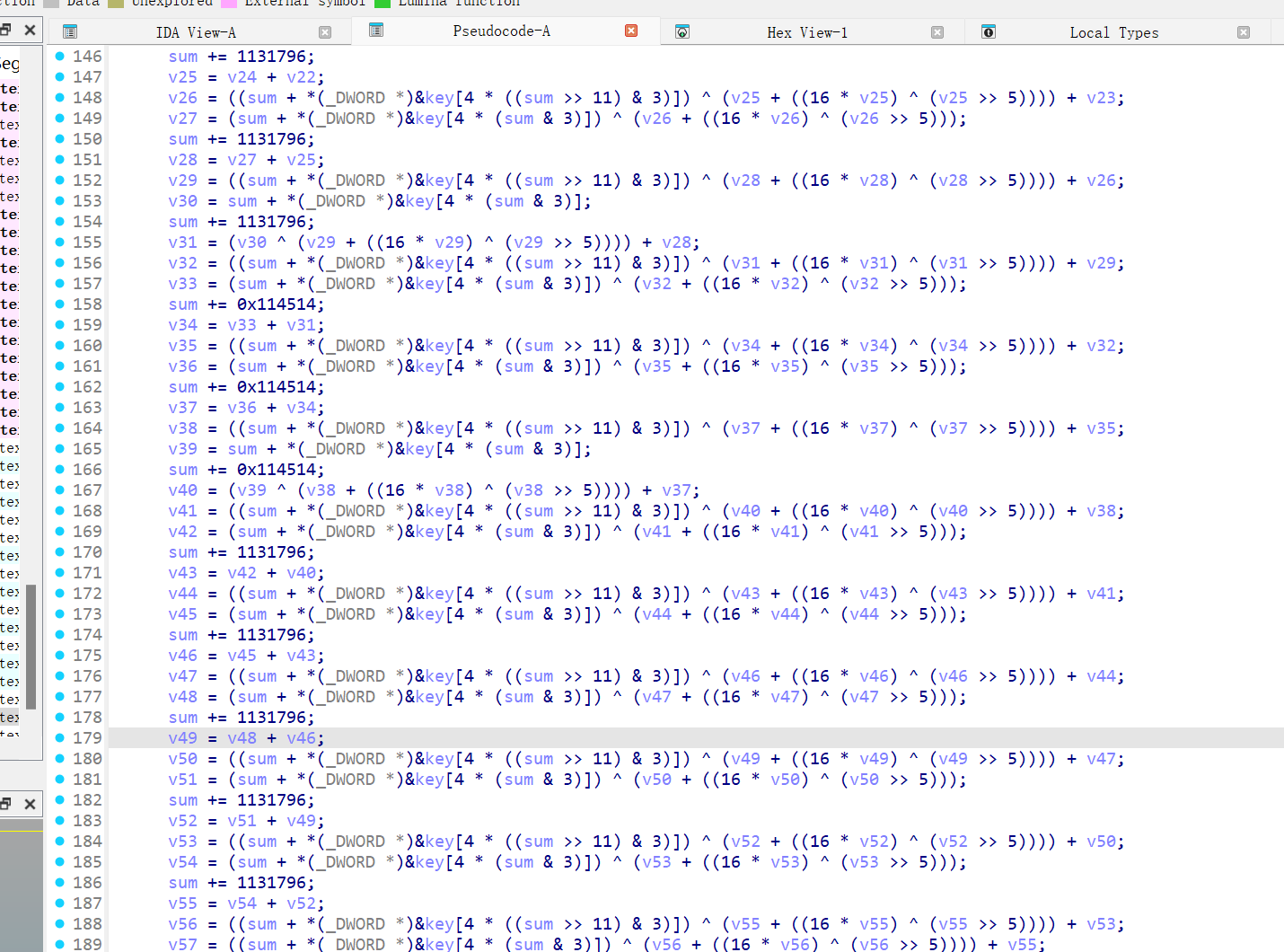The image size is (1284, 952).
Task: Click line number 172 in gutter
Action: pos(87,594)
